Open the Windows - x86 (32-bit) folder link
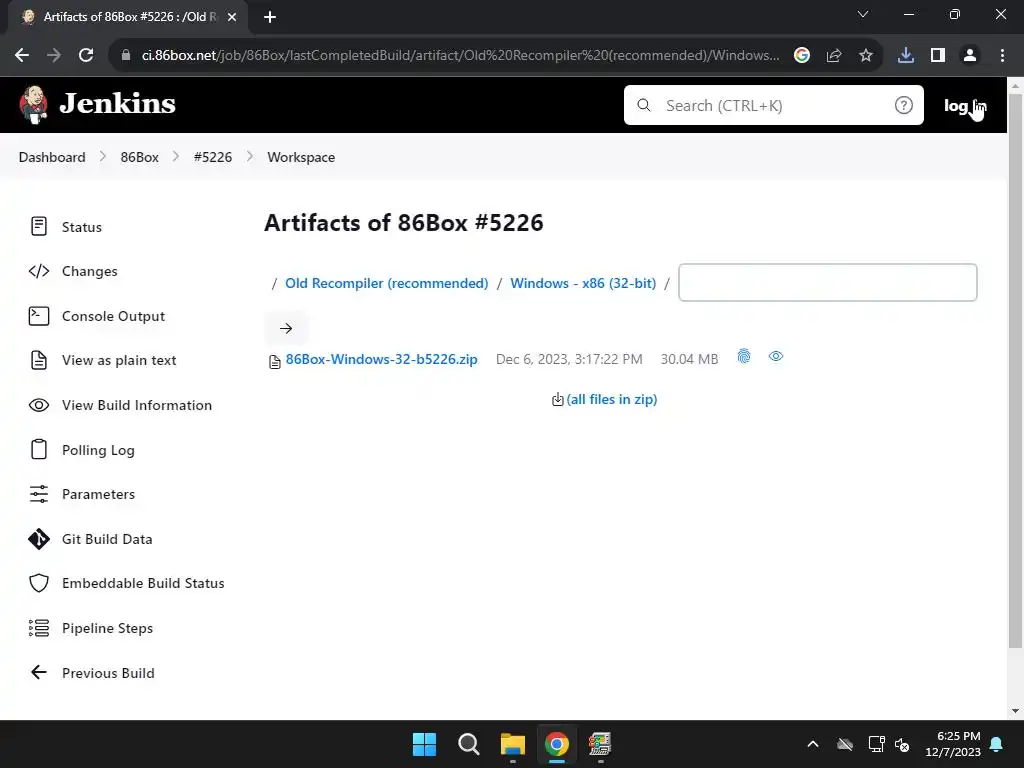 583,283
